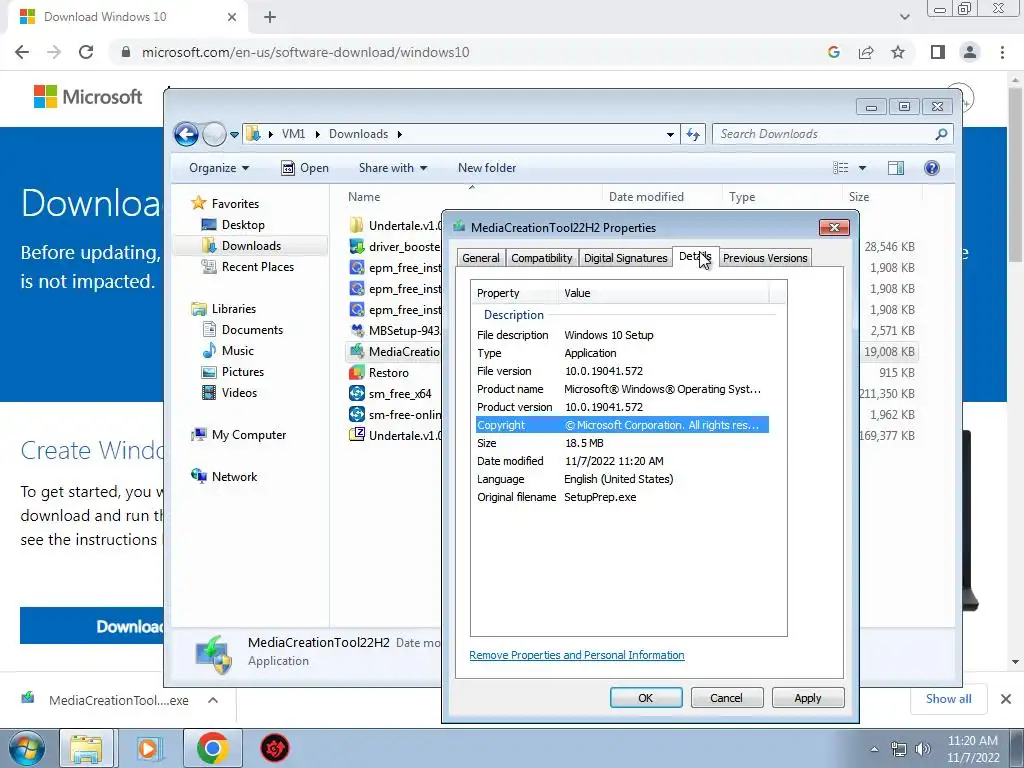Switch to the Compatibility tab
The image size is (1024, 768).
pyautogui.click(x=542, y=258)
